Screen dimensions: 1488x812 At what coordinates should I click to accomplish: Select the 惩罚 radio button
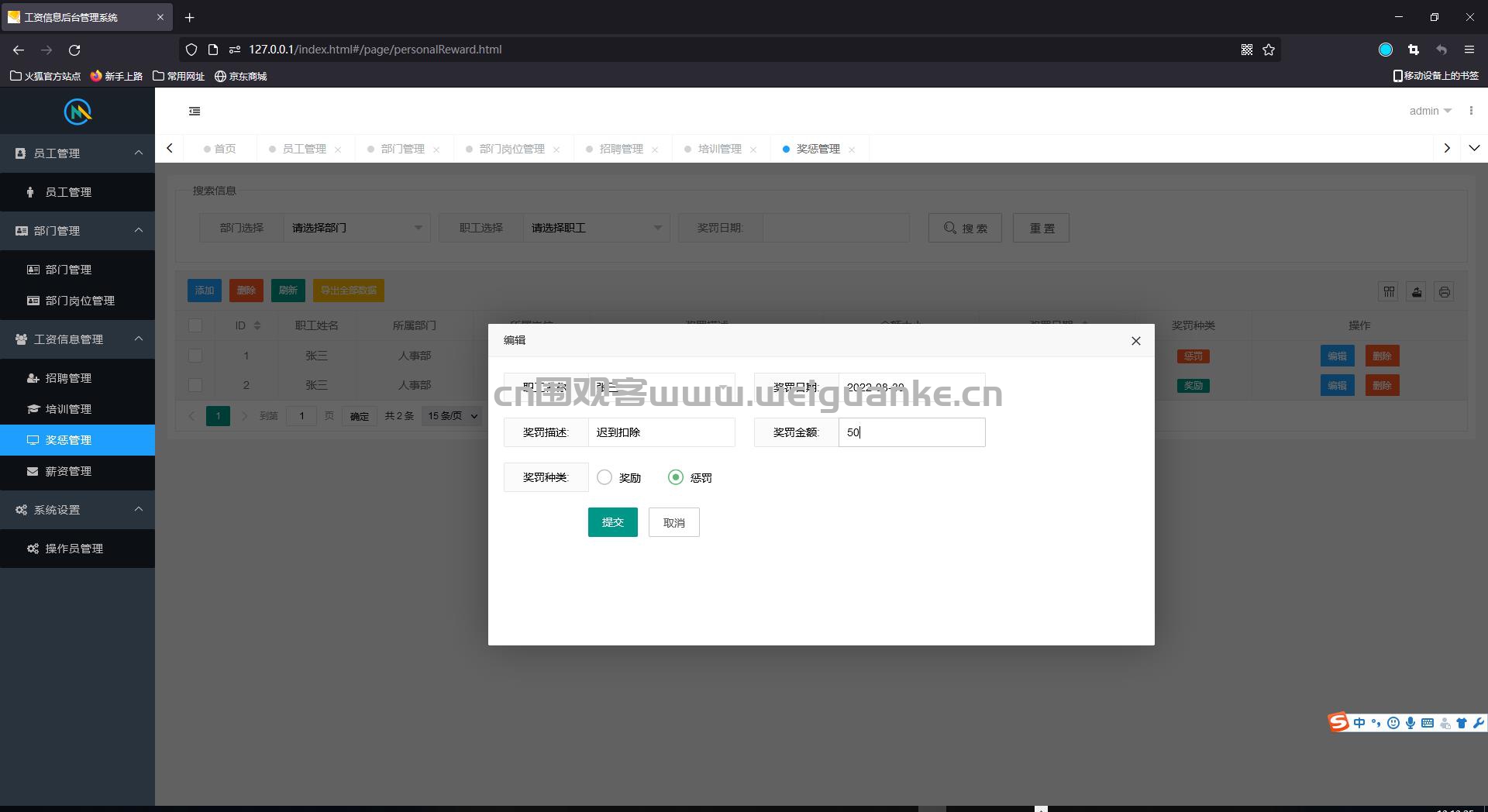tap(676, 477)
